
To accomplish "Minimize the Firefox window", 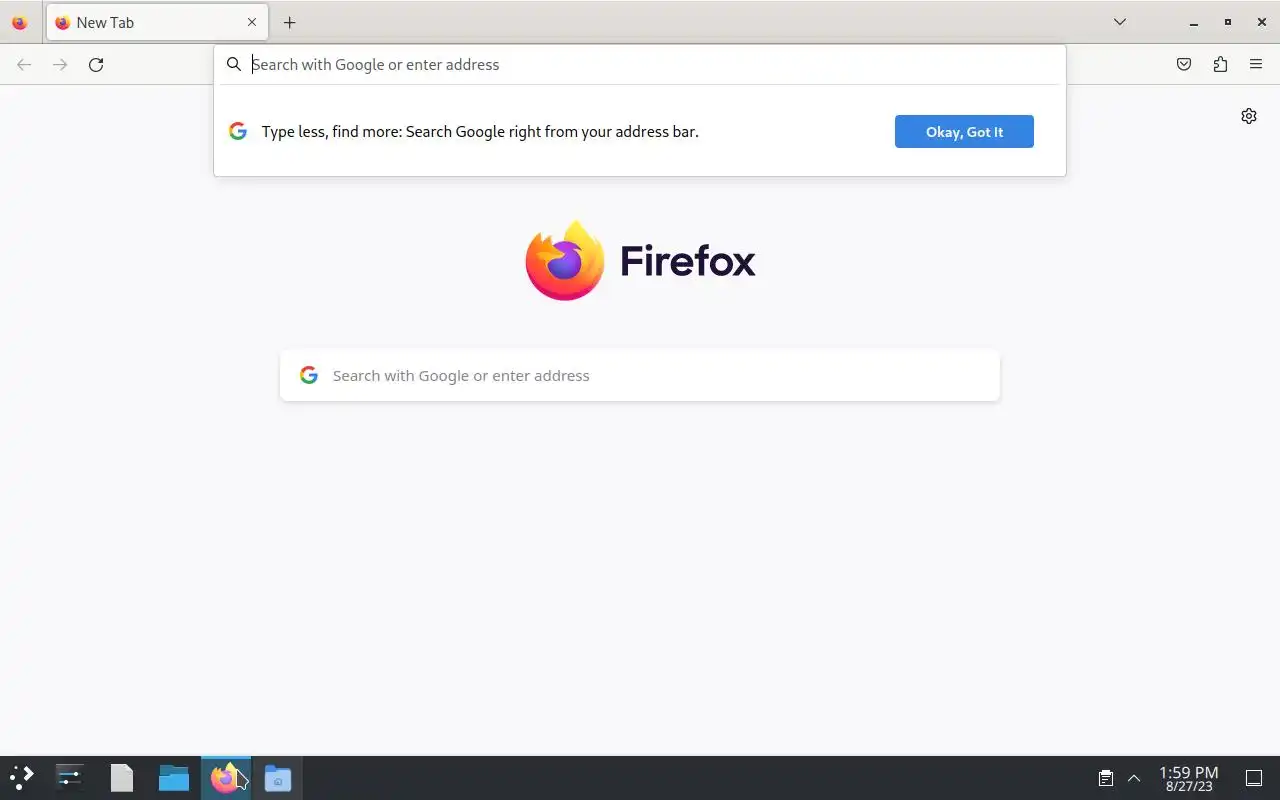I will tap(1193, 22).
